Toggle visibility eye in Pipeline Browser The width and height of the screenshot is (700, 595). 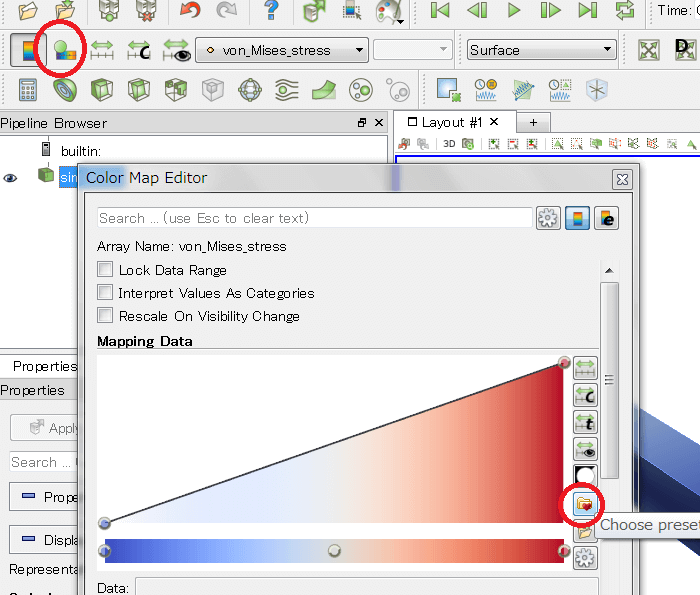click(11, 177)
